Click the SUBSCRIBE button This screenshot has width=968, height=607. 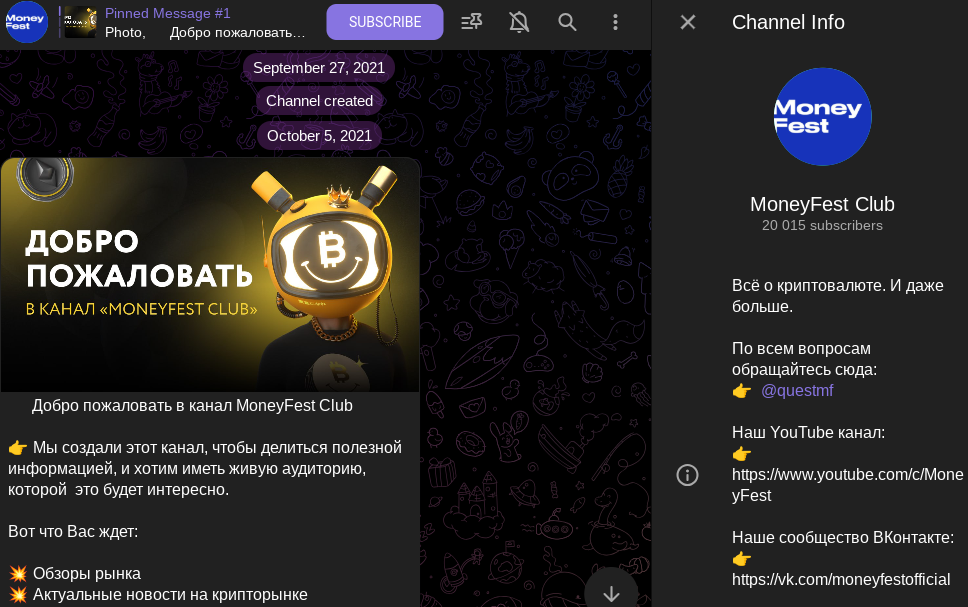click(x=385, y=22)
